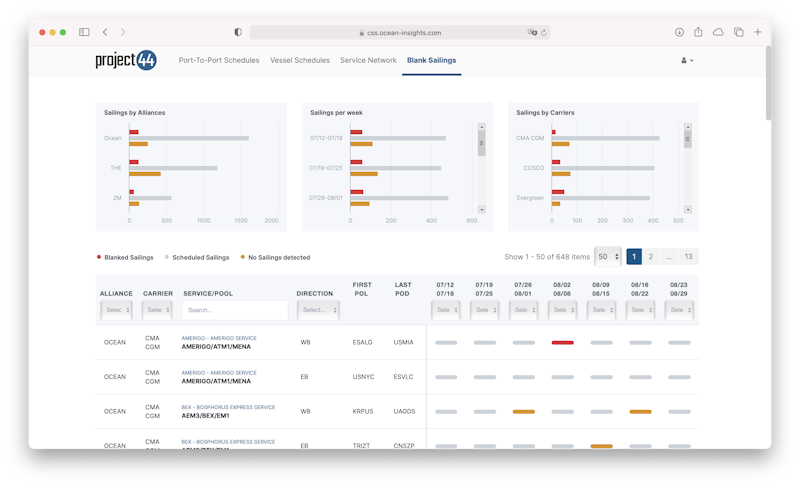Image resolution: width=800 pixels, height=487 pixels.
Task: Open a new tab with plus icon
Action: coord(758,32)
